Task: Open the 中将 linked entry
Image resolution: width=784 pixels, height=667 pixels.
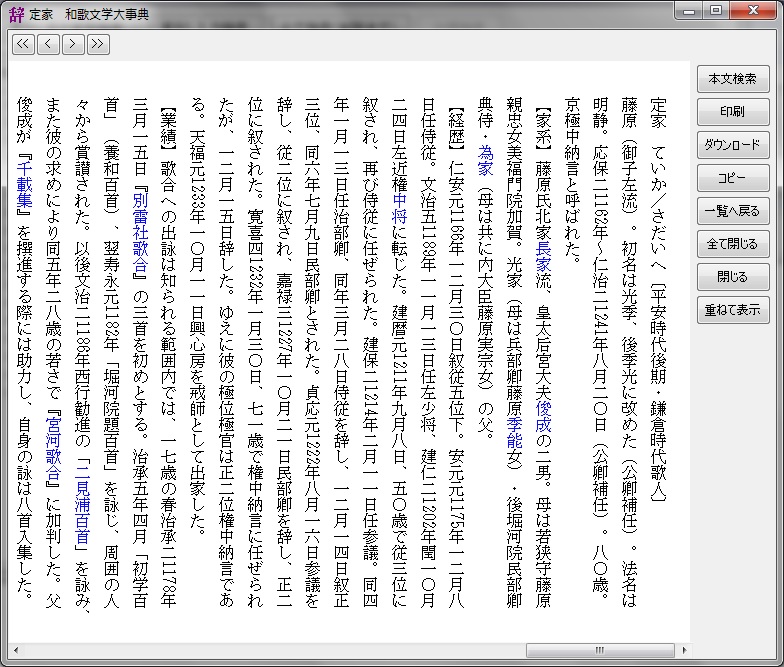Action: (x=398, y=208)
